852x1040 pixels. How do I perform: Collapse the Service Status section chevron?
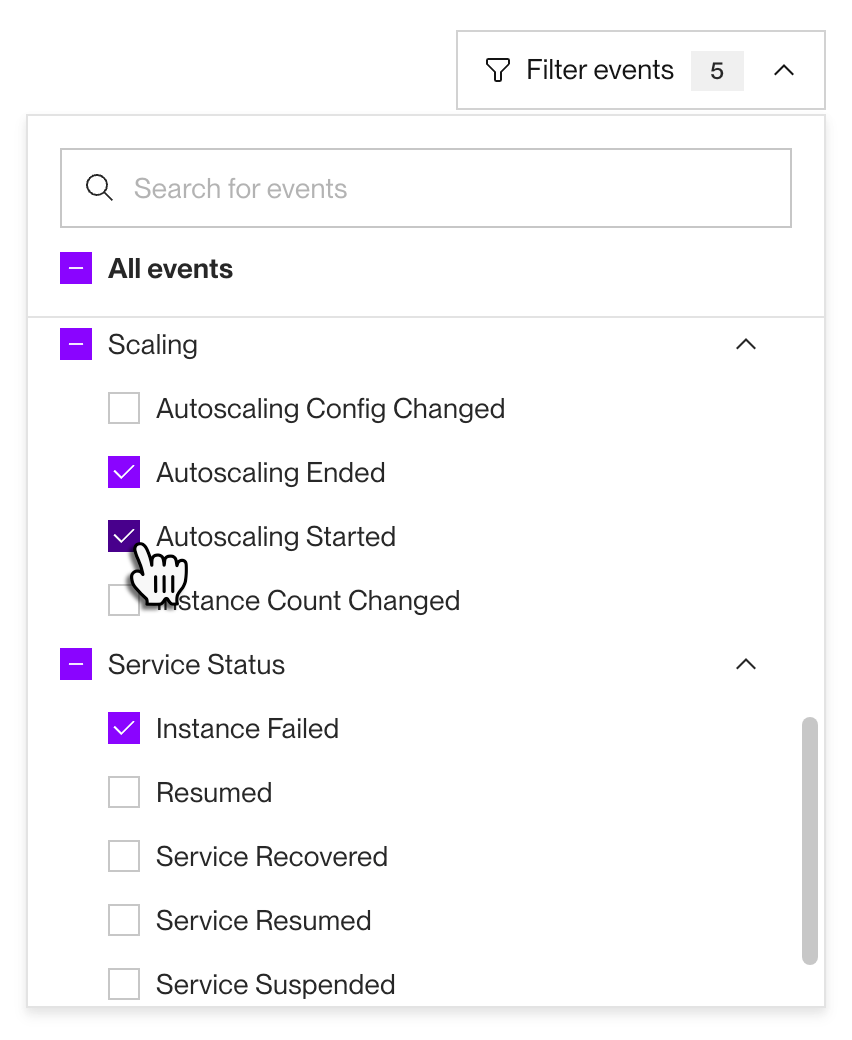point(745,664)
